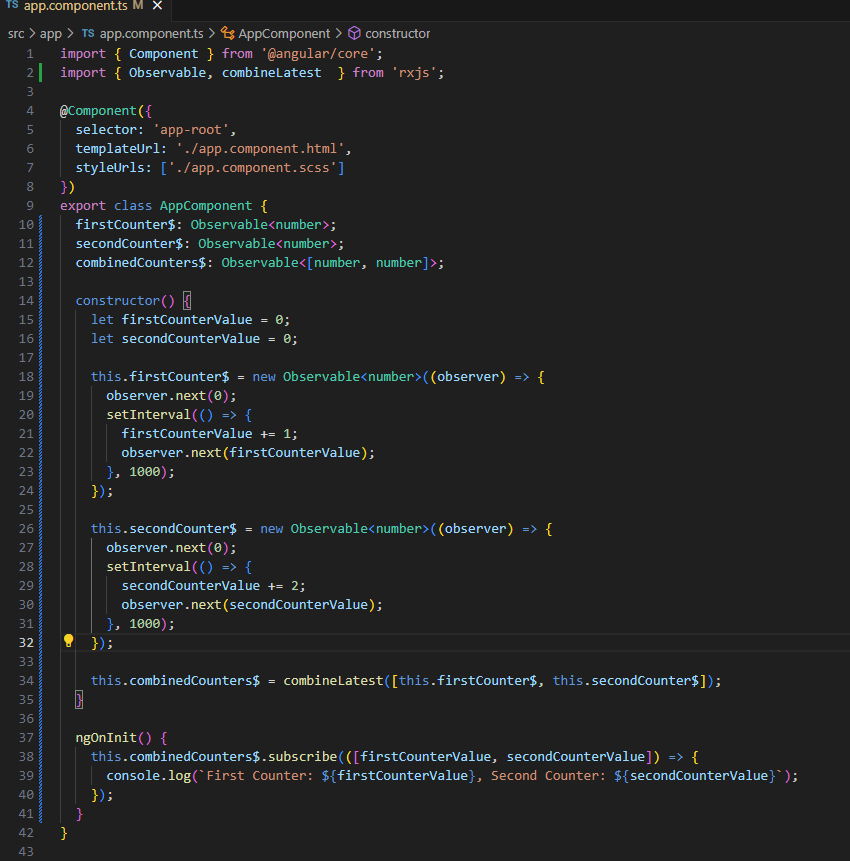Image resolution: width=850 pixels, height=861 pixels.
Task: Click the TypeScript icon on the editor tab
Action: click(x=12, y=6)
